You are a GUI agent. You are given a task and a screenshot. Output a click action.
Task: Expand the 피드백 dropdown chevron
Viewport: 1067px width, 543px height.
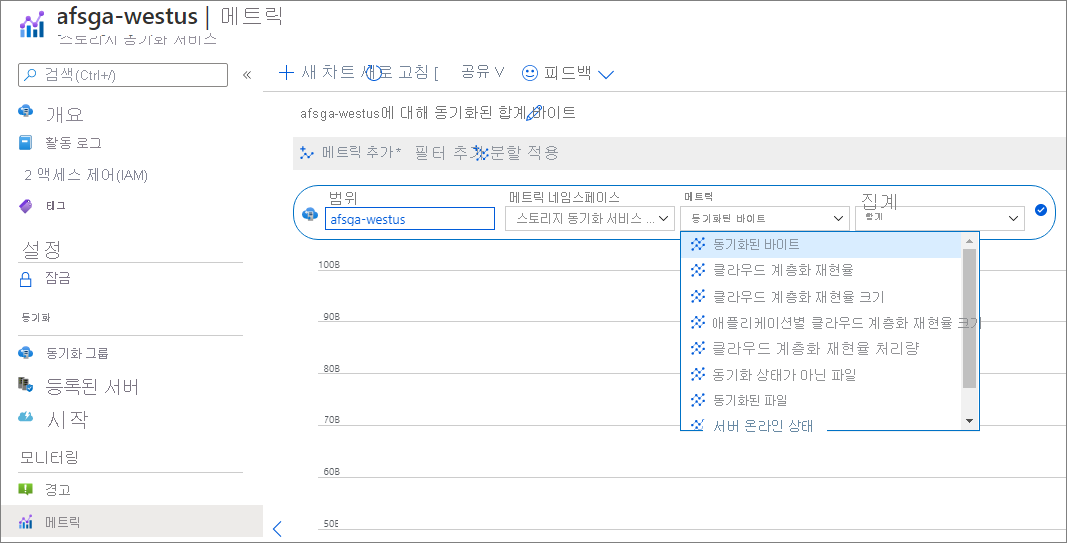click(606, 74)
